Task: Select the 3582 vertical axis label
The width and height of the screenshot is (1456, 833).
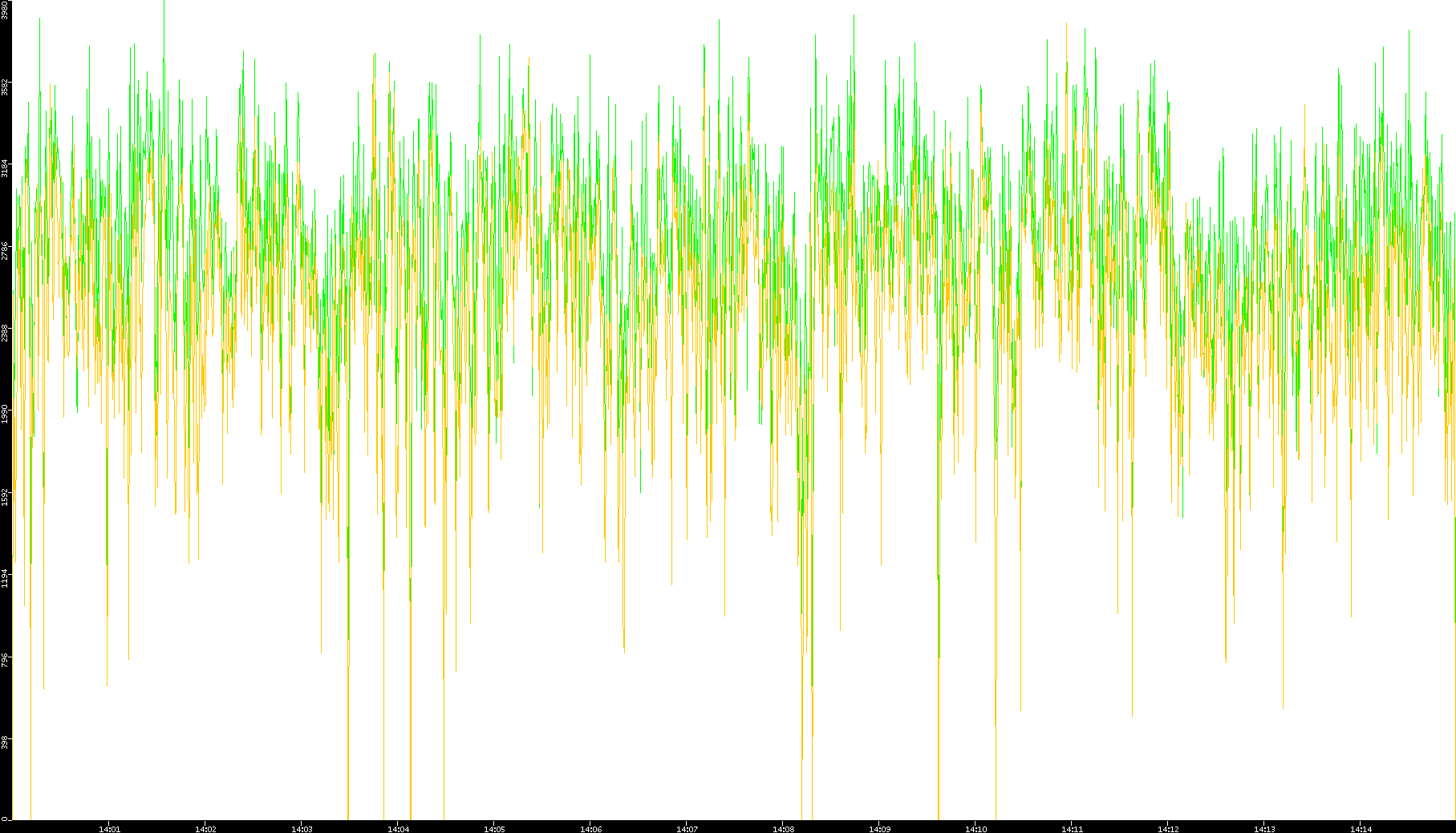Action: [6, 87]
